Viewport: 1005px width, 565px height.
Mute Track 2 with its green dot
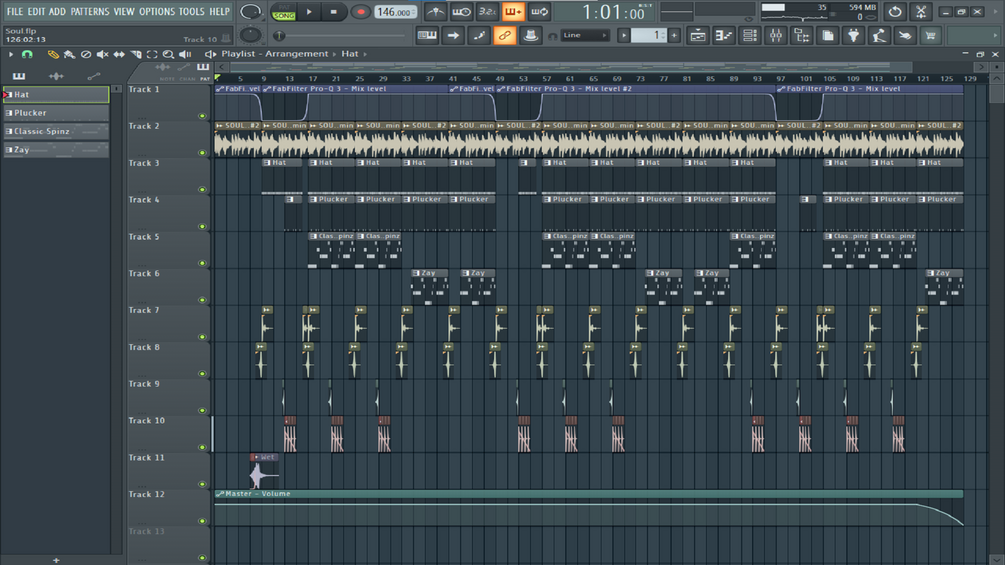click(203, 152)
